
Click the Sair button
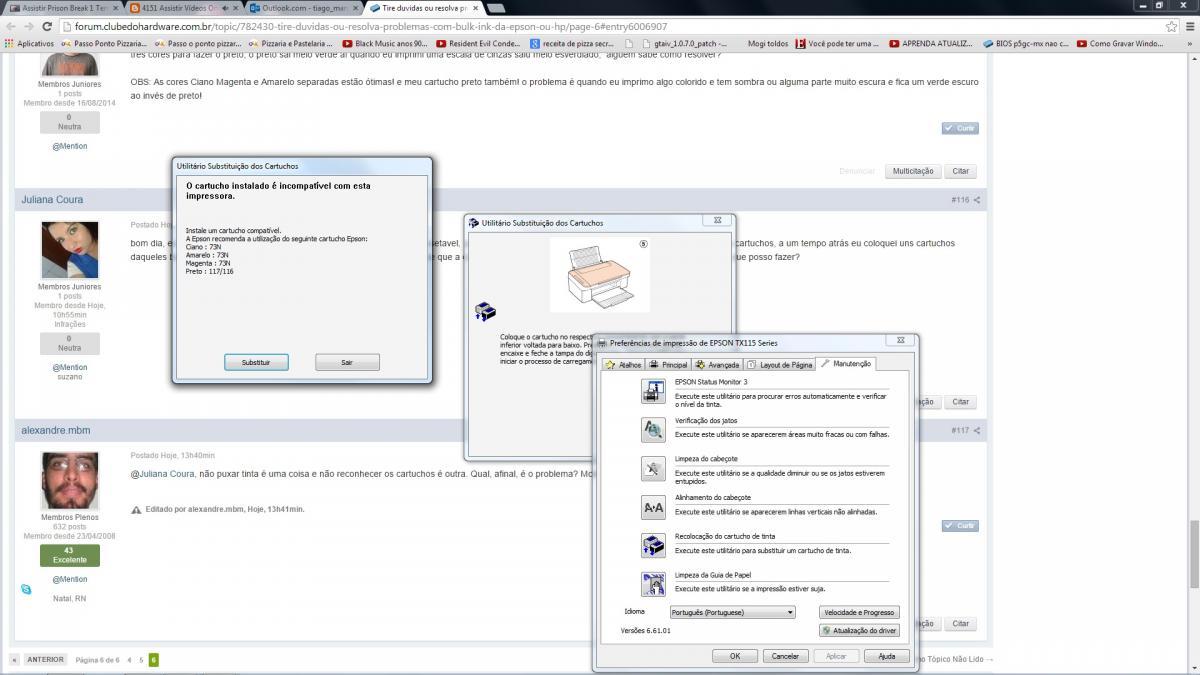click(x=347, y=362)
